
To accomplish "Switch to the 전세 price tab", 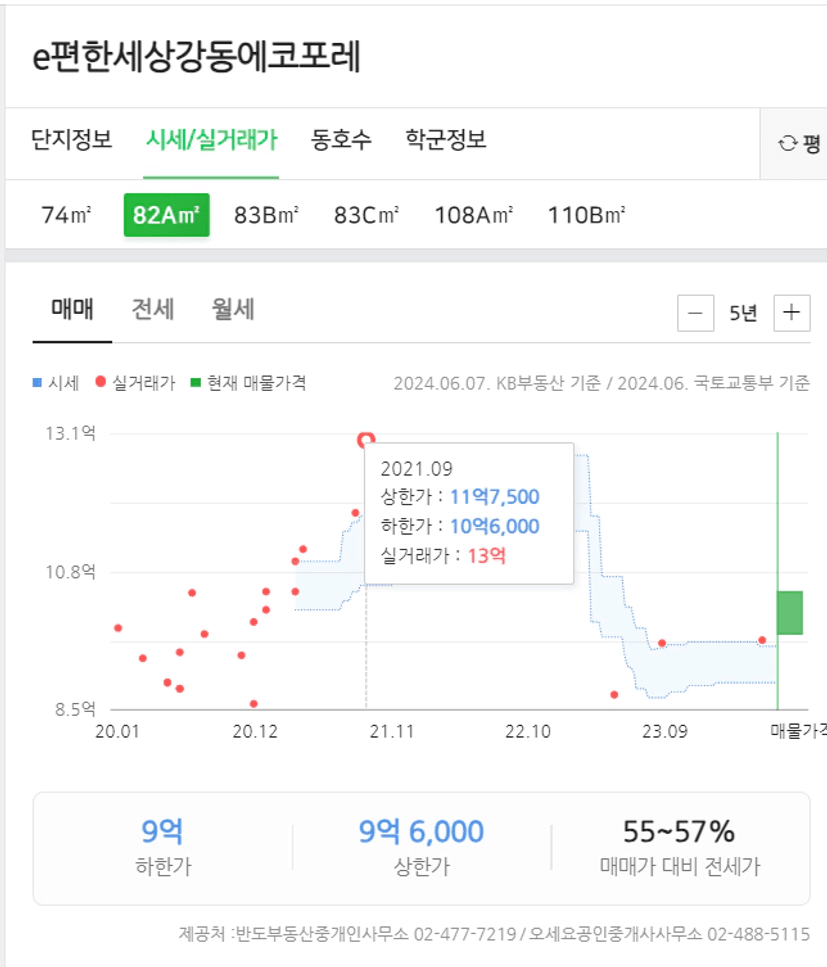I will [x=153, y=310].
